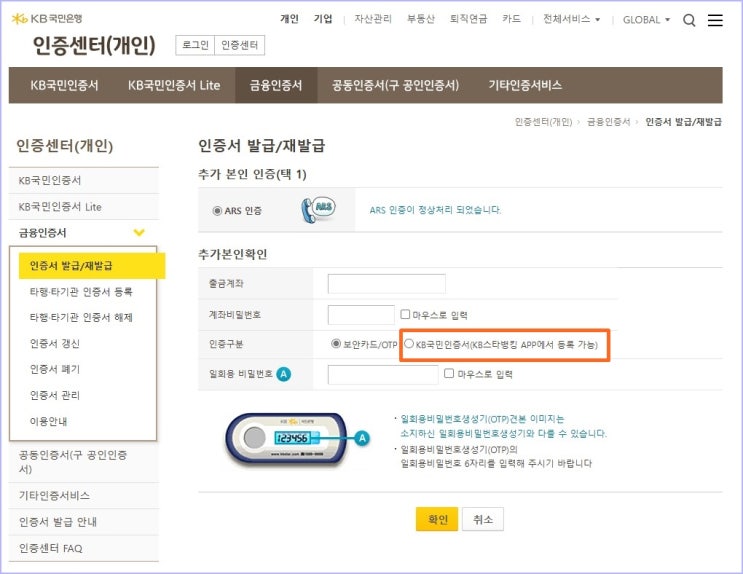Open 기타인증서비스 in the sidebar
Screen dimensions: 743x574
pyautogui.click(x=83, y=496)
